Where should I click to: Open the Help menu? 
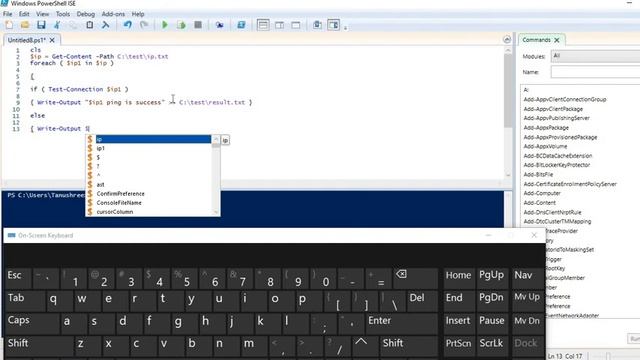point(138,14)
